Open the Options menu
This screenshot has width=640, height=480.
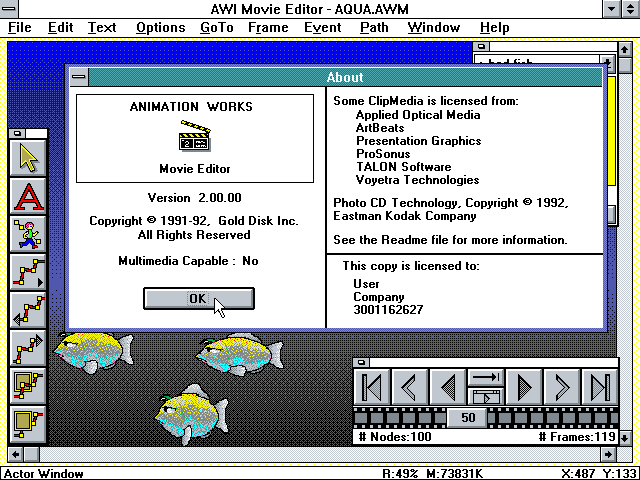160,27
